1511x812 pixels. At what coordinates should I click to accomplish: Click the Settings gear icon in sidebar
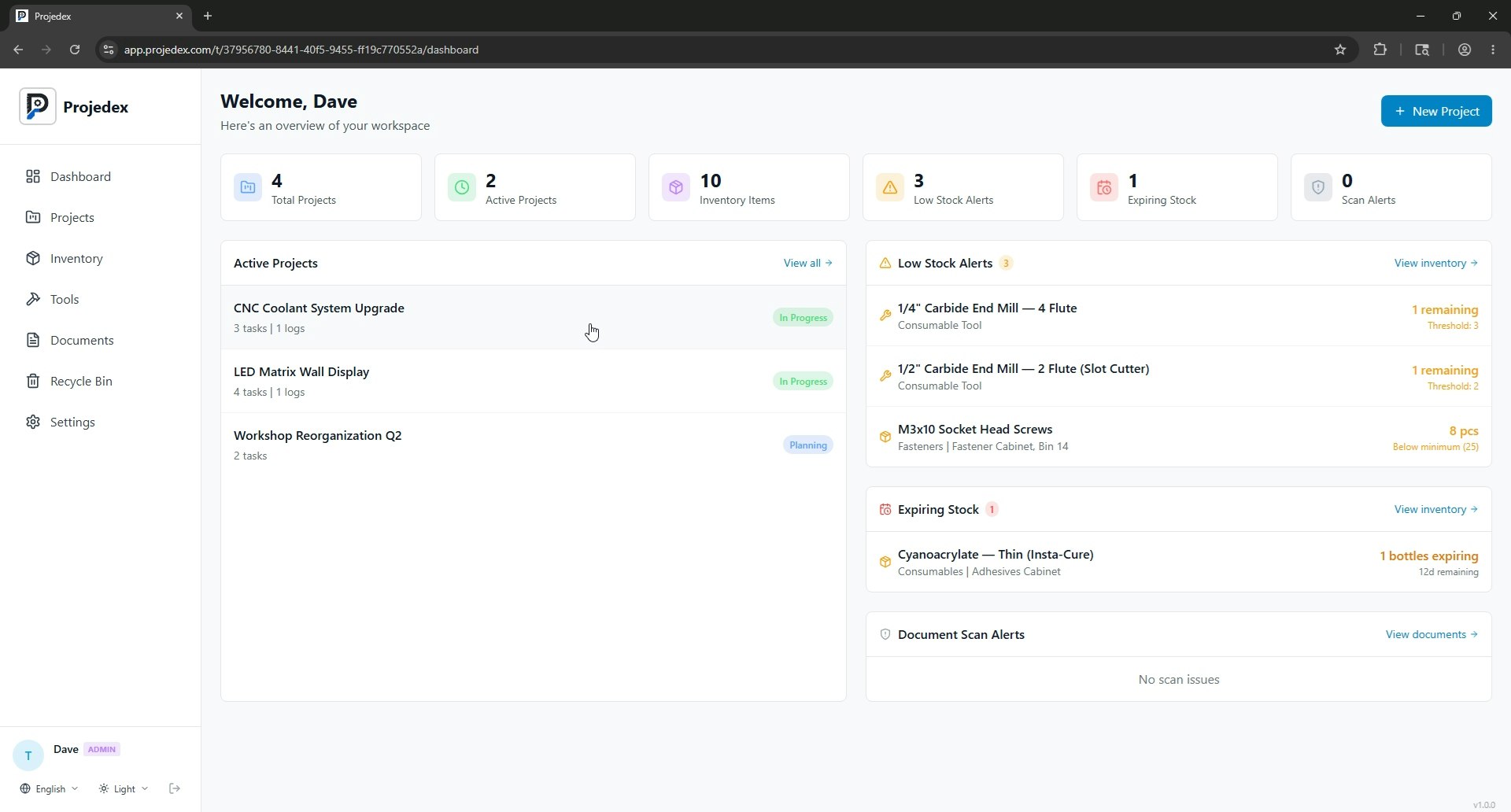pos(33,422)
